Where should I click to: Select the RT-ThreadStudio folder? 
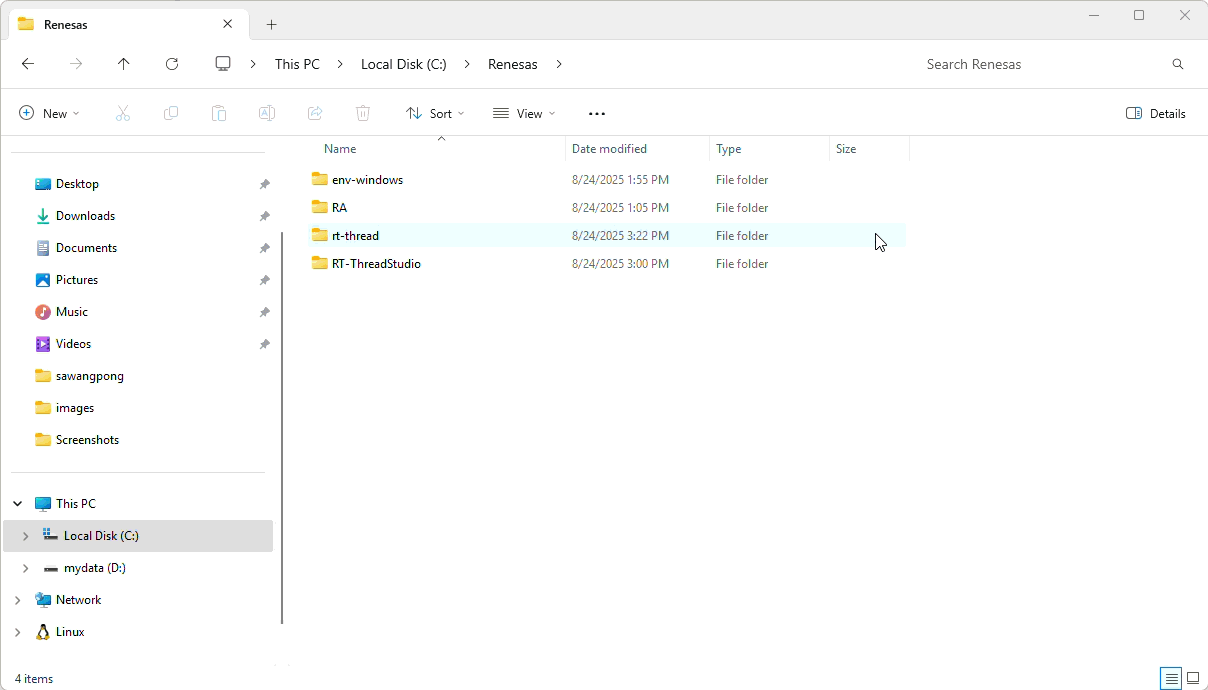pyautogui.click(x=376, y=264)
